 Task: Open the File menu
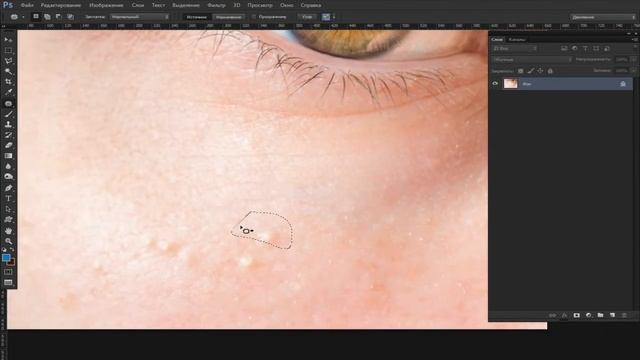coord(27,5)
